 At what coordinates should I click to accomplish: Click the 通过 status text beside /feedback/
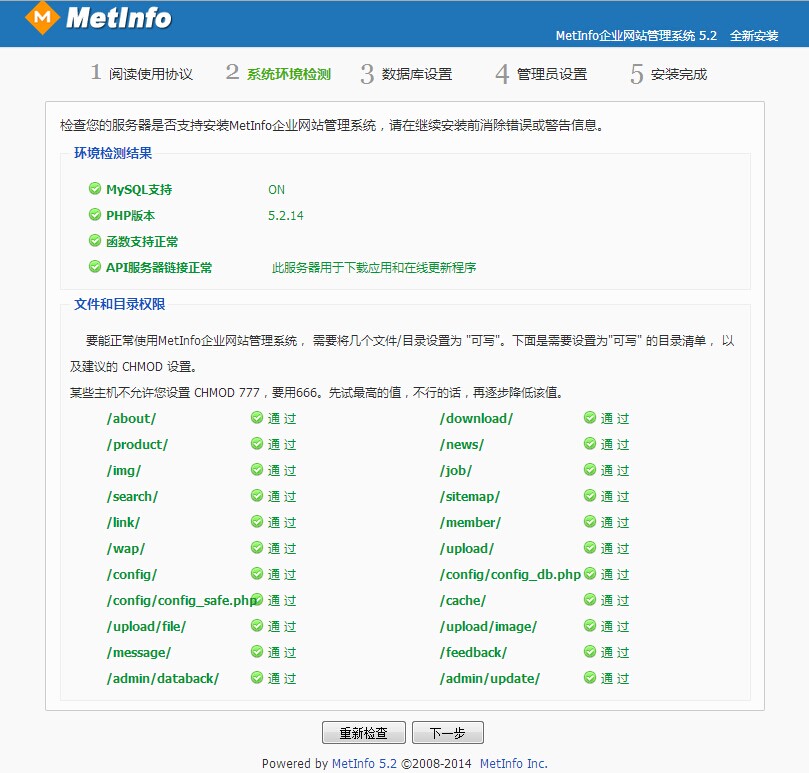615,652
